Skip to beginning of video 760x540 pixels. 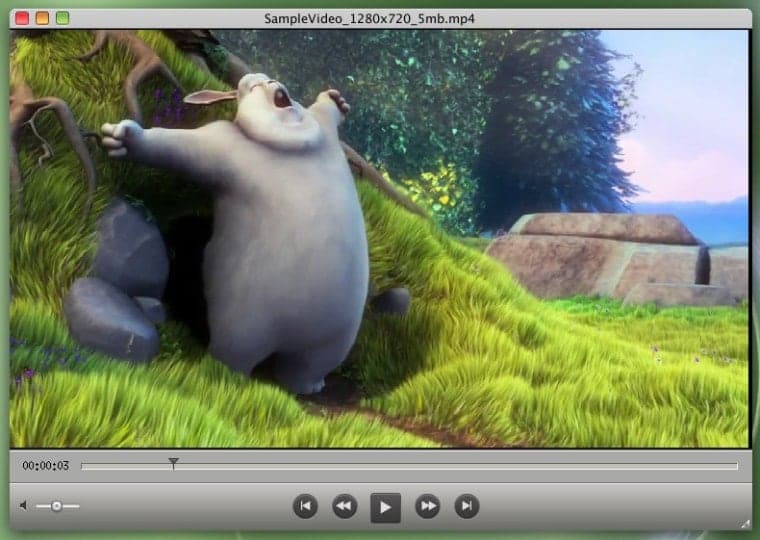click(305, 506)
